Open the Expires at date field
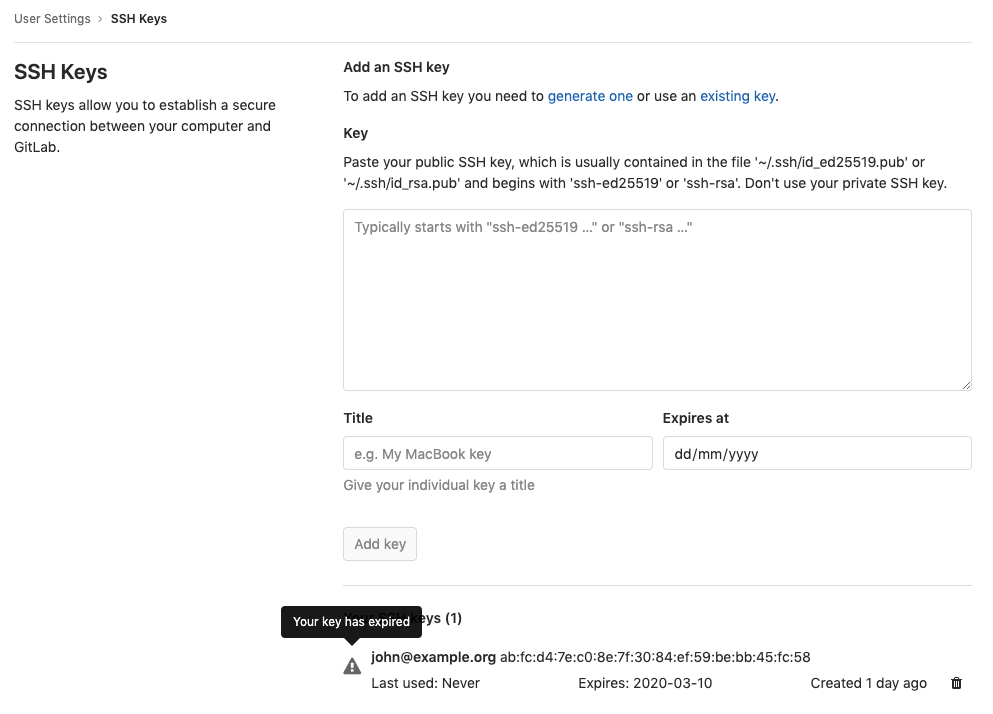Screen dimensions: 993x714 coord(817,453)
